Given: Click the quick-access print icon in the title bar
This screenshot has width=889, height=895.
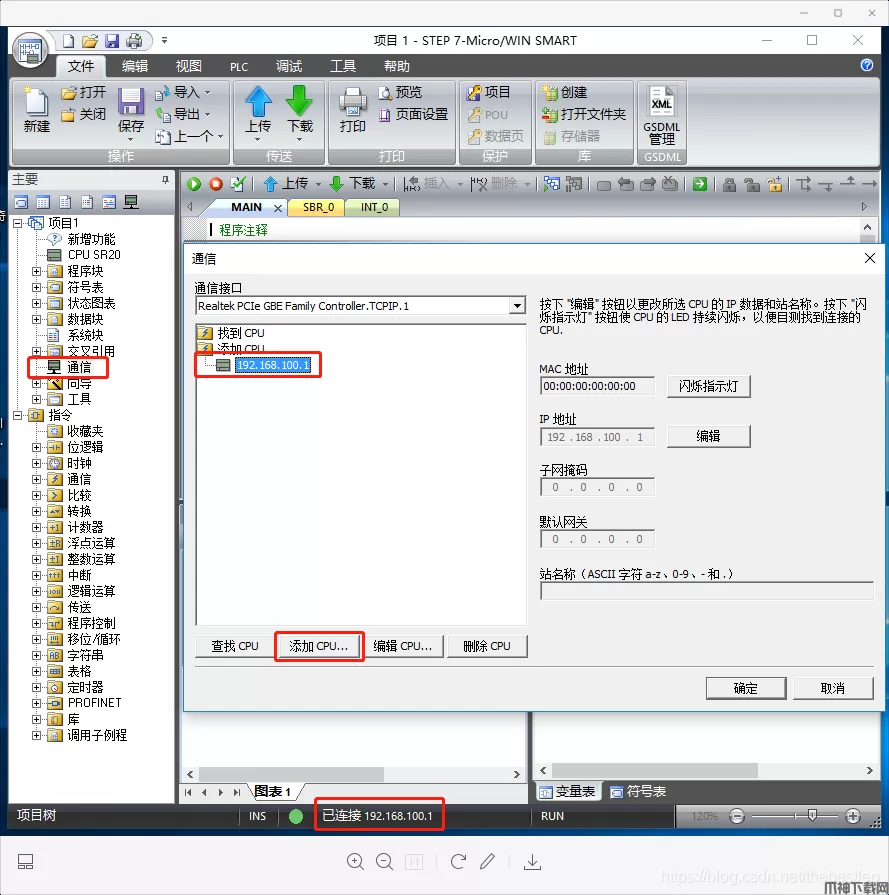Looking at the screenshot, I should 134,41.
